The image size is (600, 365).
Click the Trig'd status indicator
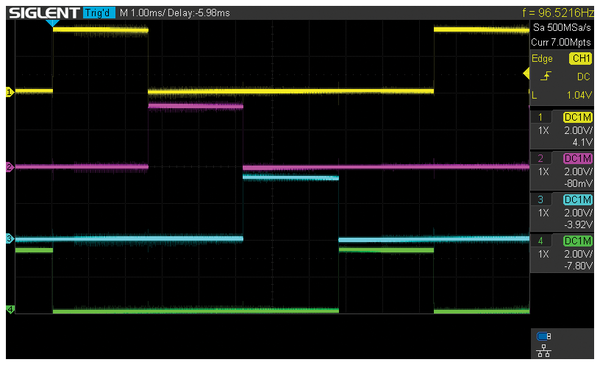click(x=99, y=13)
